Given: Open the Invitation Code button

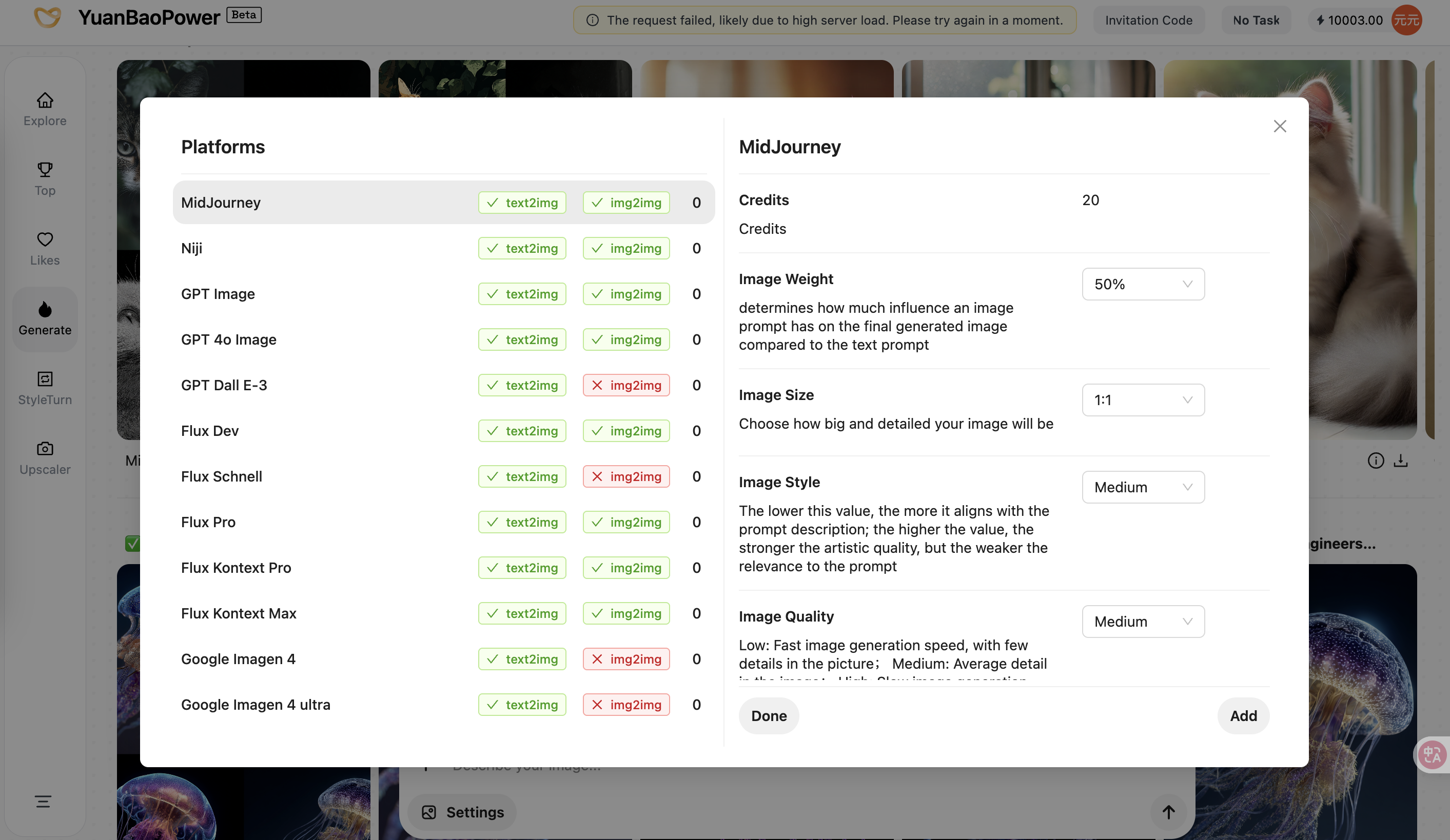Looking at the screenshot, I should point(1148,20).
